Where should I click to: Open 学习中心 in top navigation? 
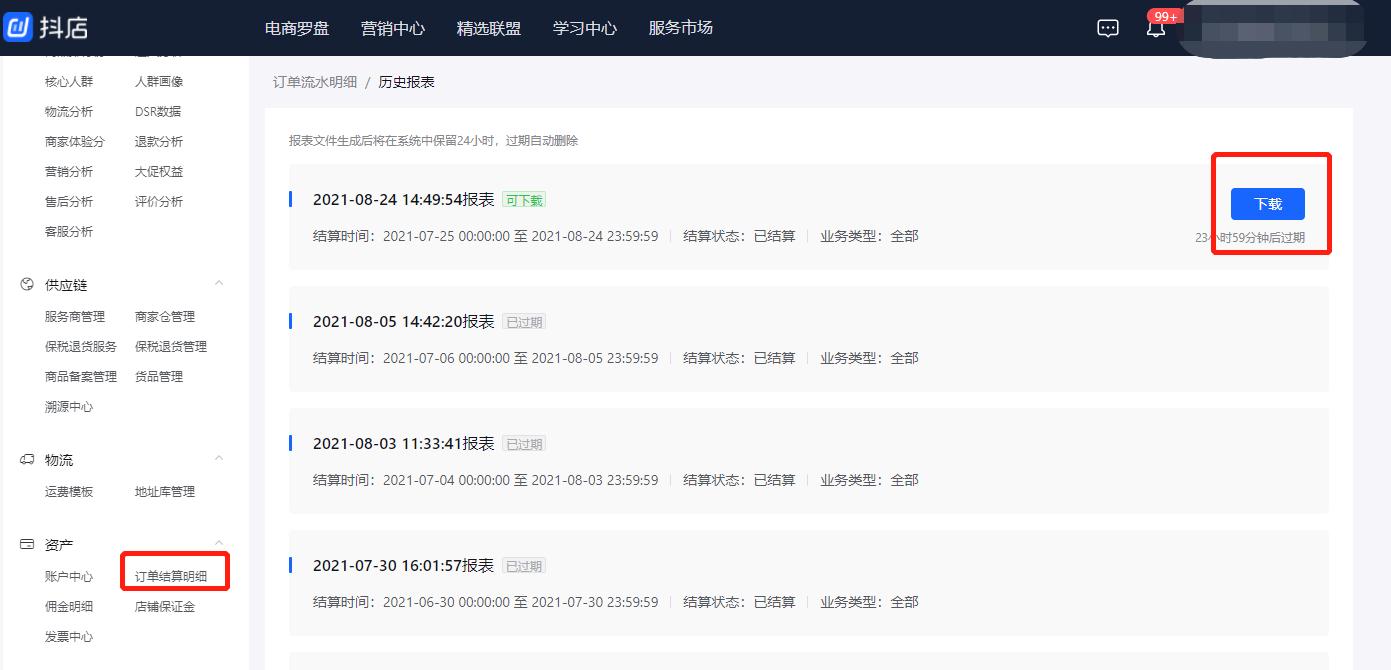click(585, 28)
